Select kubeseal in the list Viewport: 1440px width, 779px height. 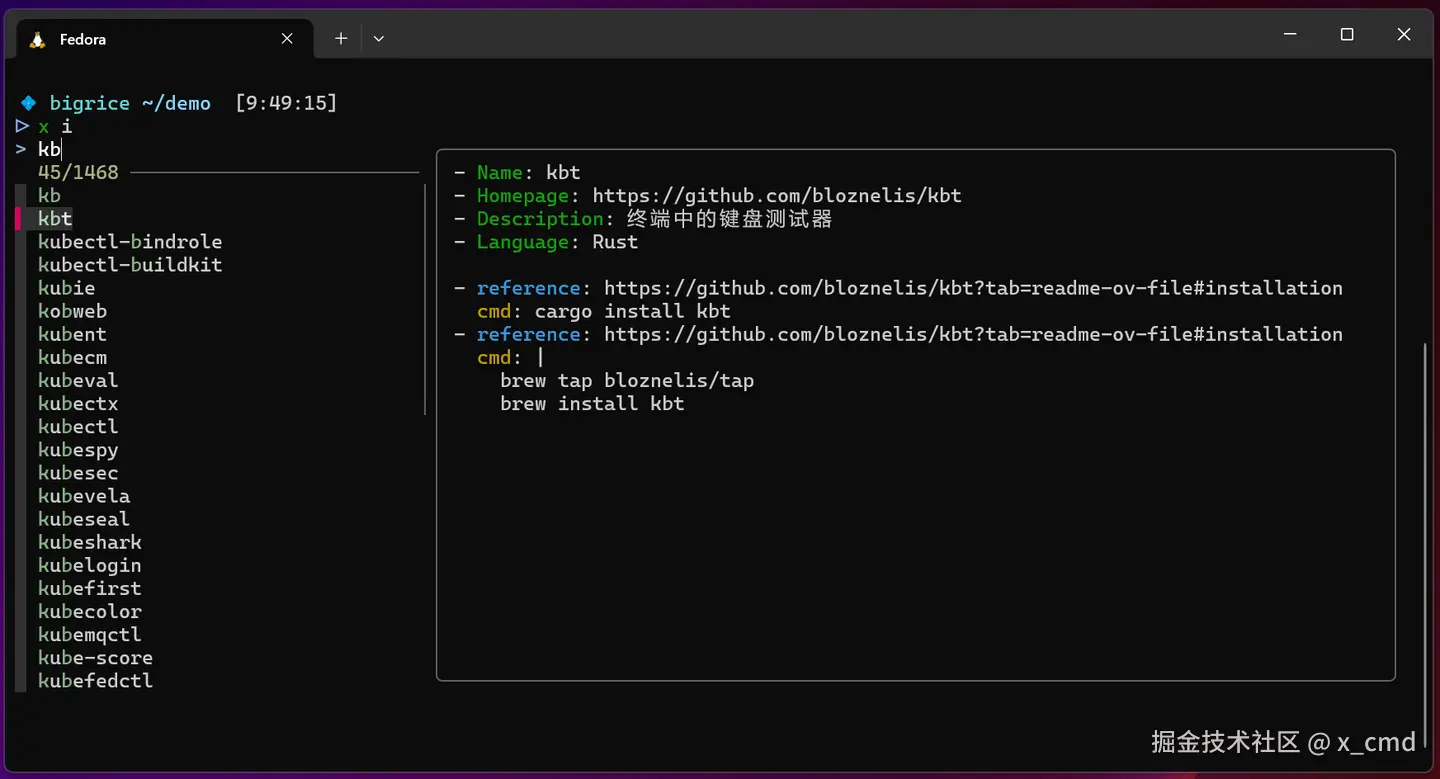(x=84, y=518)
